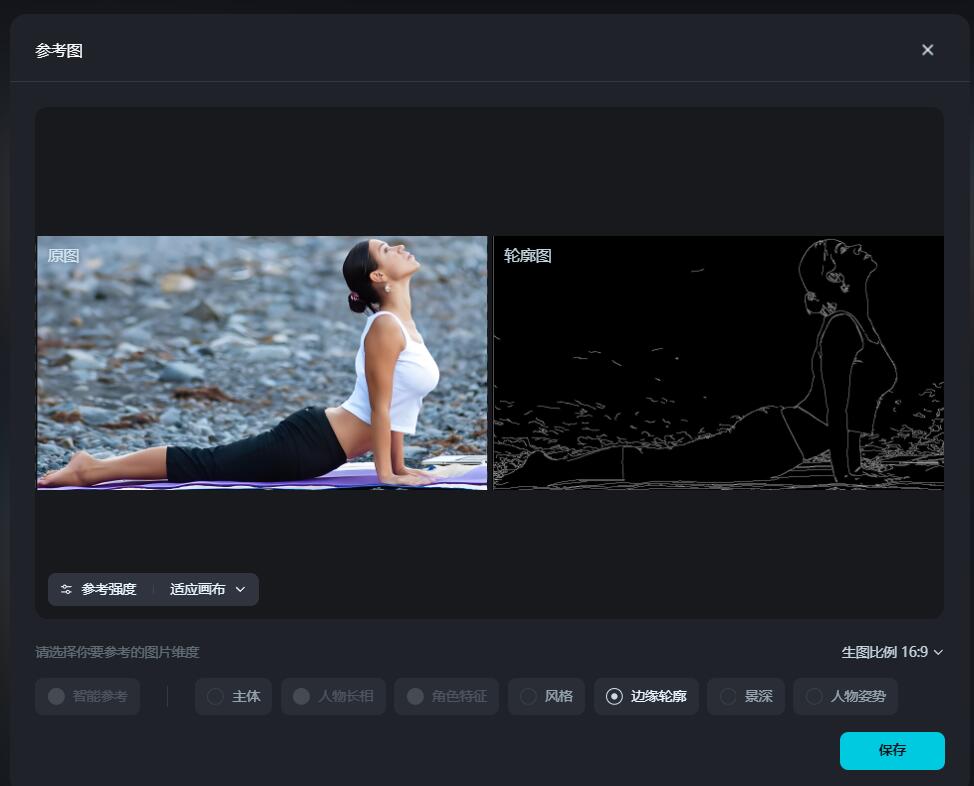
Task: Select the 主体 radio option
Action: 234,697
